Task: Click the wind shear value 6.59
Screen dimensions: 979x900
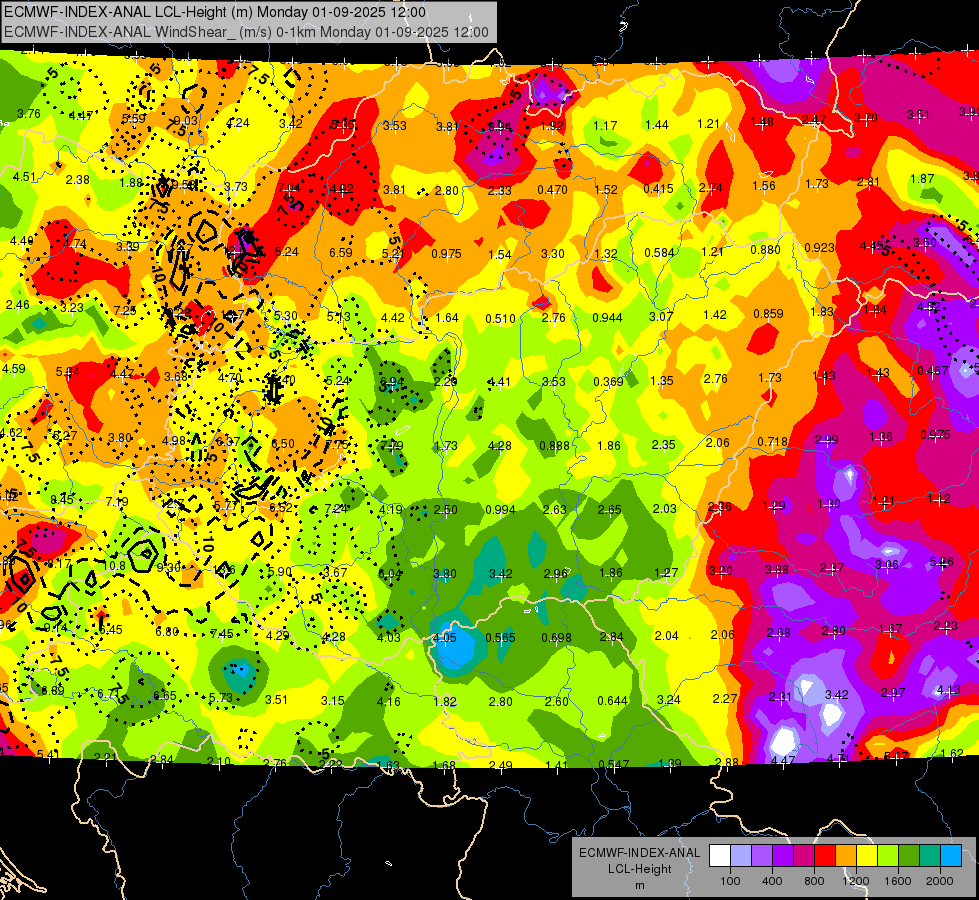Action: pyautogui.click(x=341, y=252)
